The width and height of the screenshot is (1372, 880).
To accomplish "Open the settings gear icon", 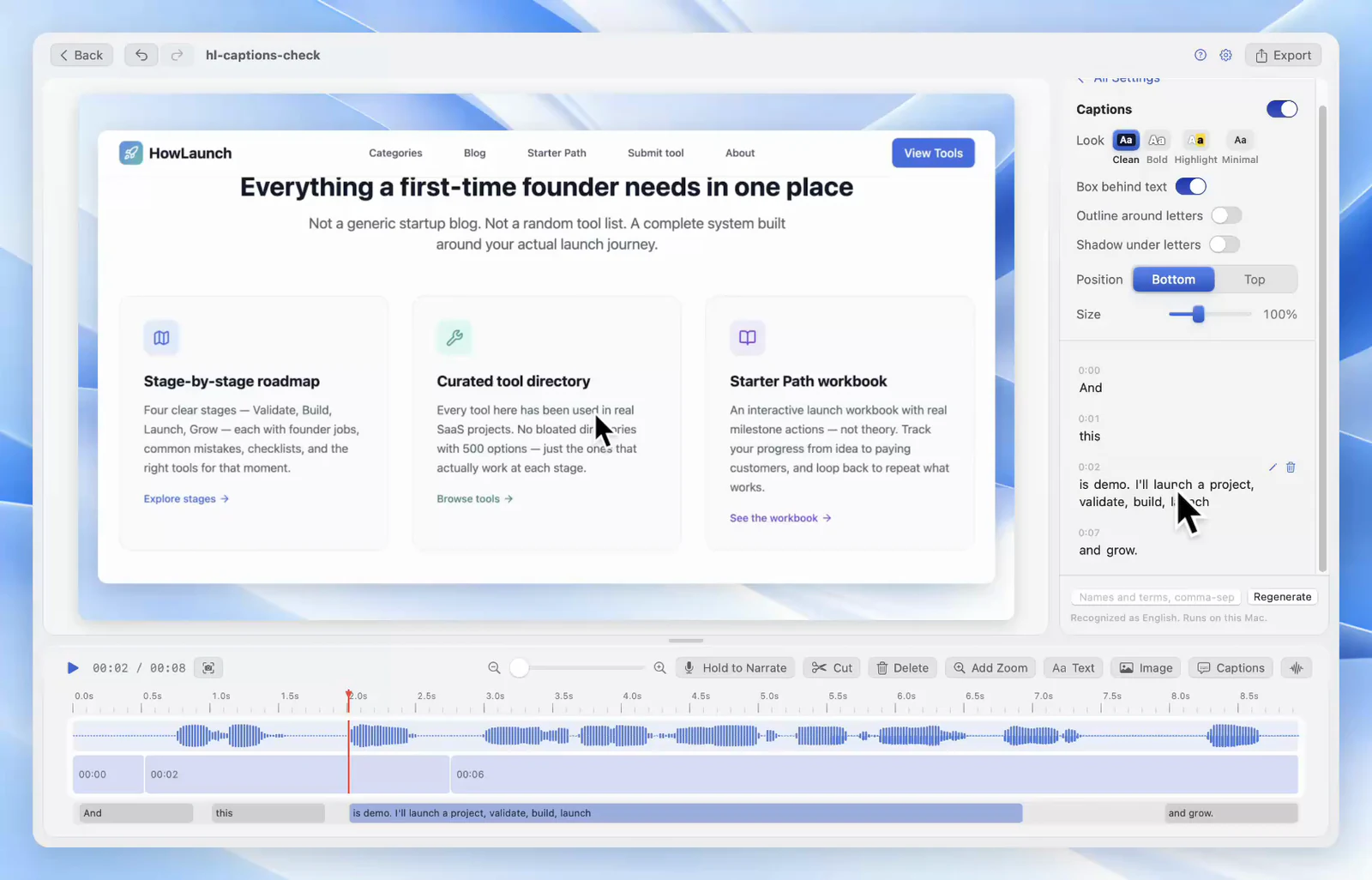I will click(1226, 55).
